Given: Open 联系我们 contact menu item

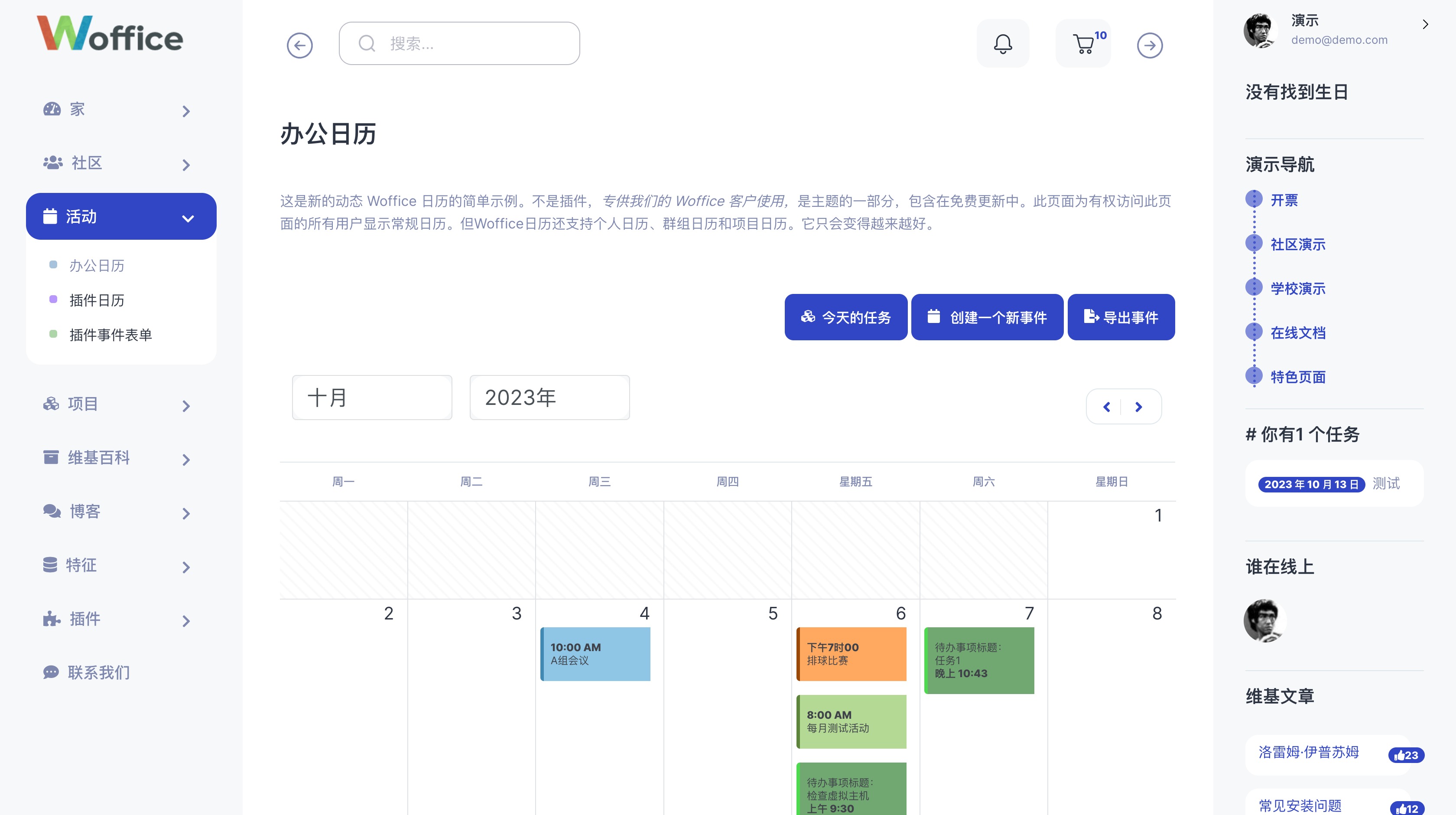Looking at the screenshot, I should click(87, 672).
